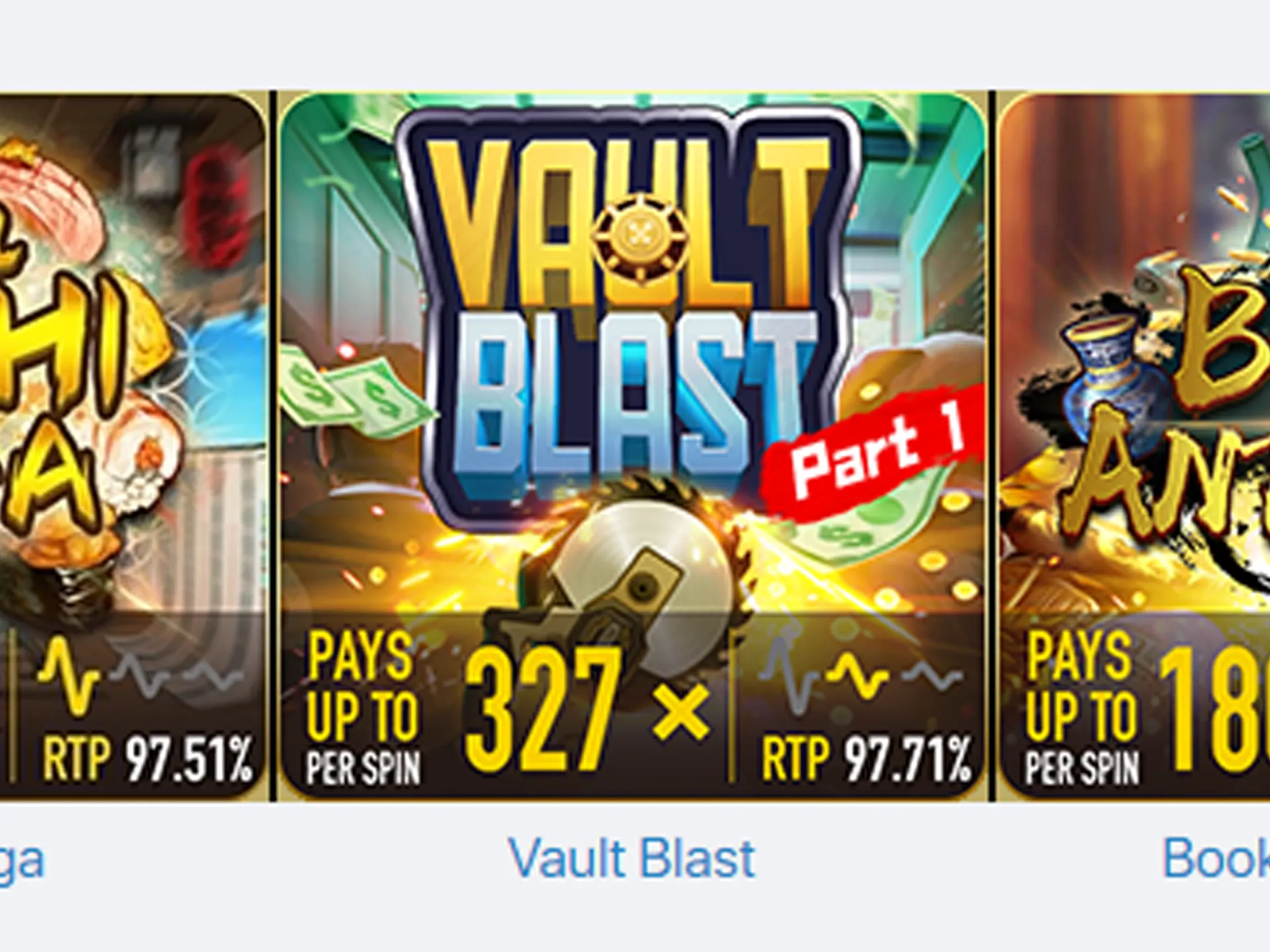The image size is (1270, 952).
Task: Click the RTP 97.71% label
Action: tap(867, 758)
